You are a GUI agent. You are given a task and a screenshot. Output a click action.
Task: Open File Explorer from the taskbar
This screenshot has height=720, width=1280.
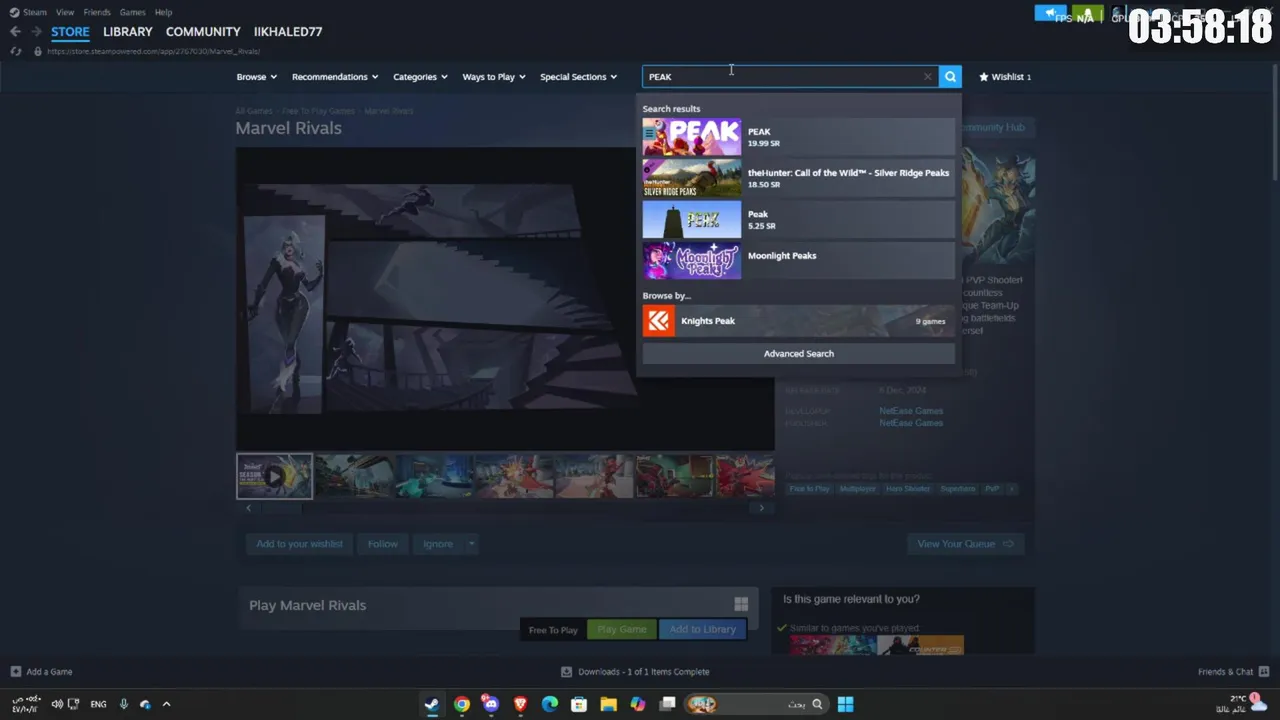pos(608,704)
